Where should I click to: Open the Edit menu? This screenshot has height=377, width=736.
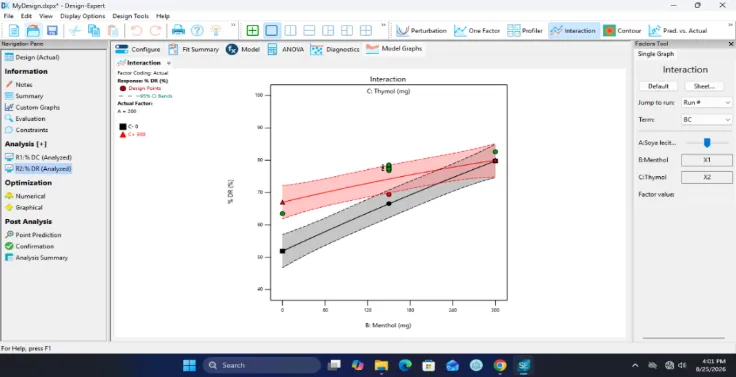26,16
